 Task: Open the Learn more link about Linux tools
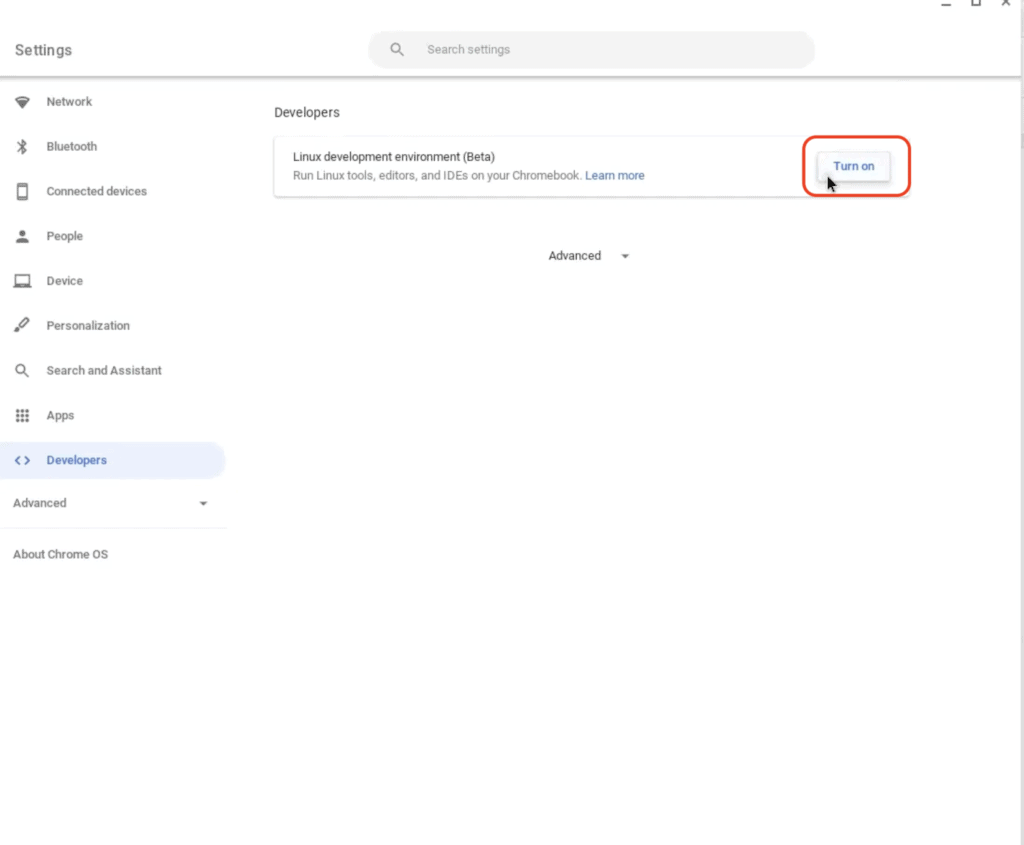[614, 175]
